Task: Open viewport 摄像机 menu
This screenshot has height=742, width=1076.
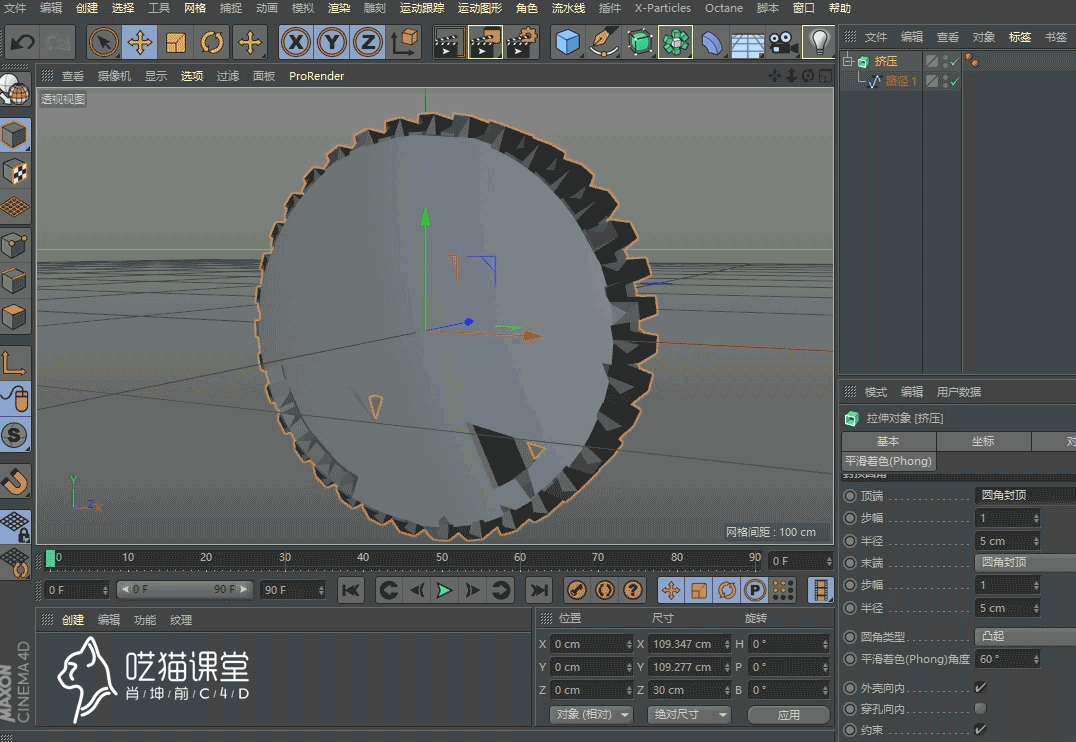Action: click(114, 76)
